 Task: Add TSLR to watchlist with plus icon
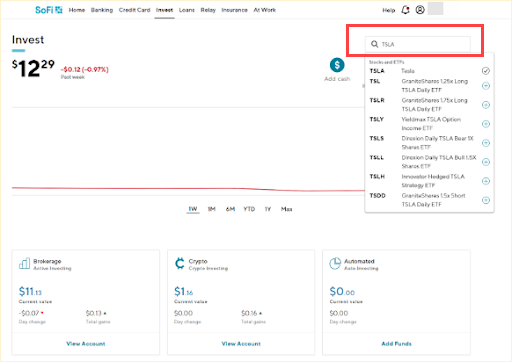(x=486, y=105)
